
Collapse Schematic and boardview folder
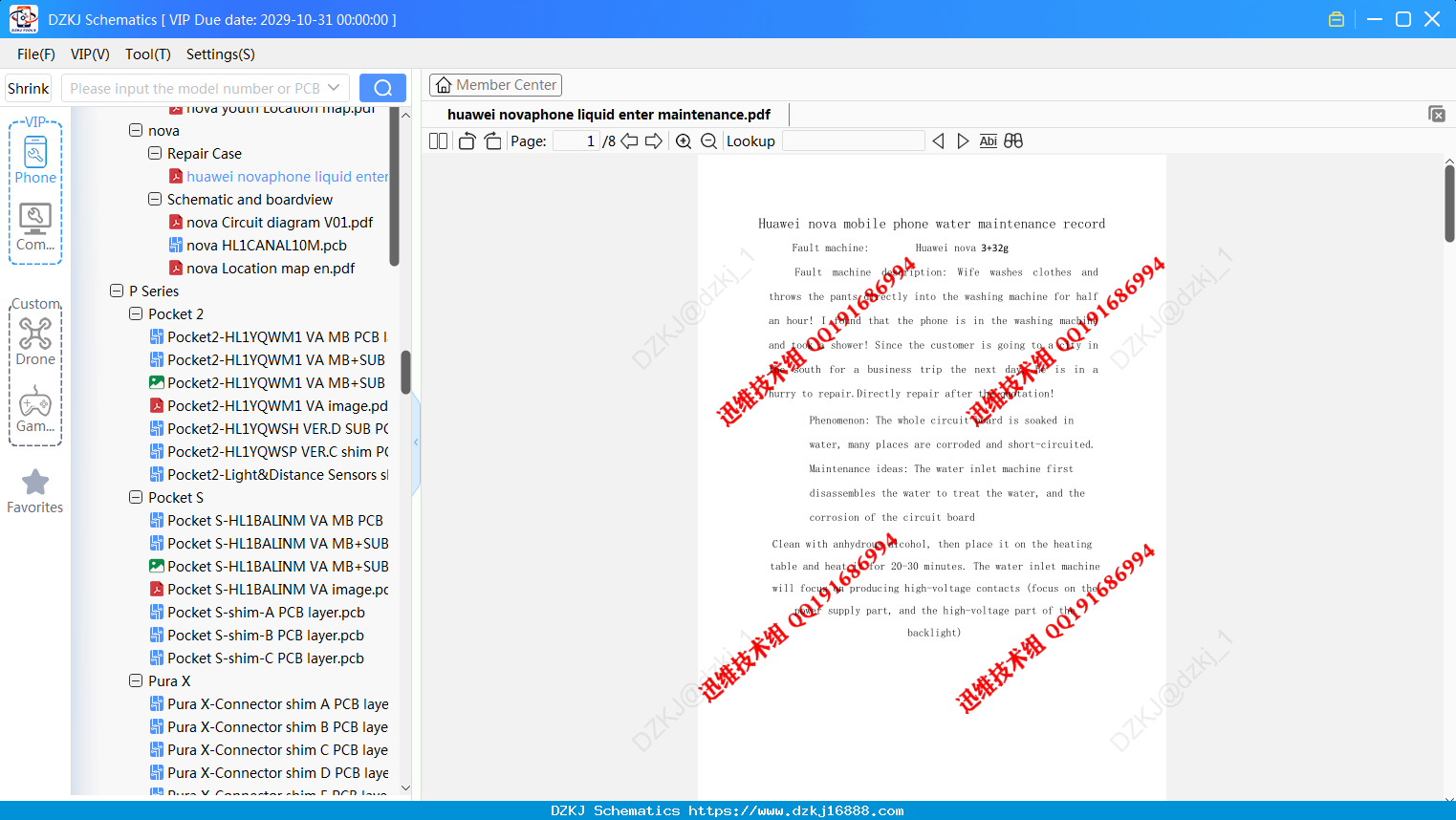(155, 199)
